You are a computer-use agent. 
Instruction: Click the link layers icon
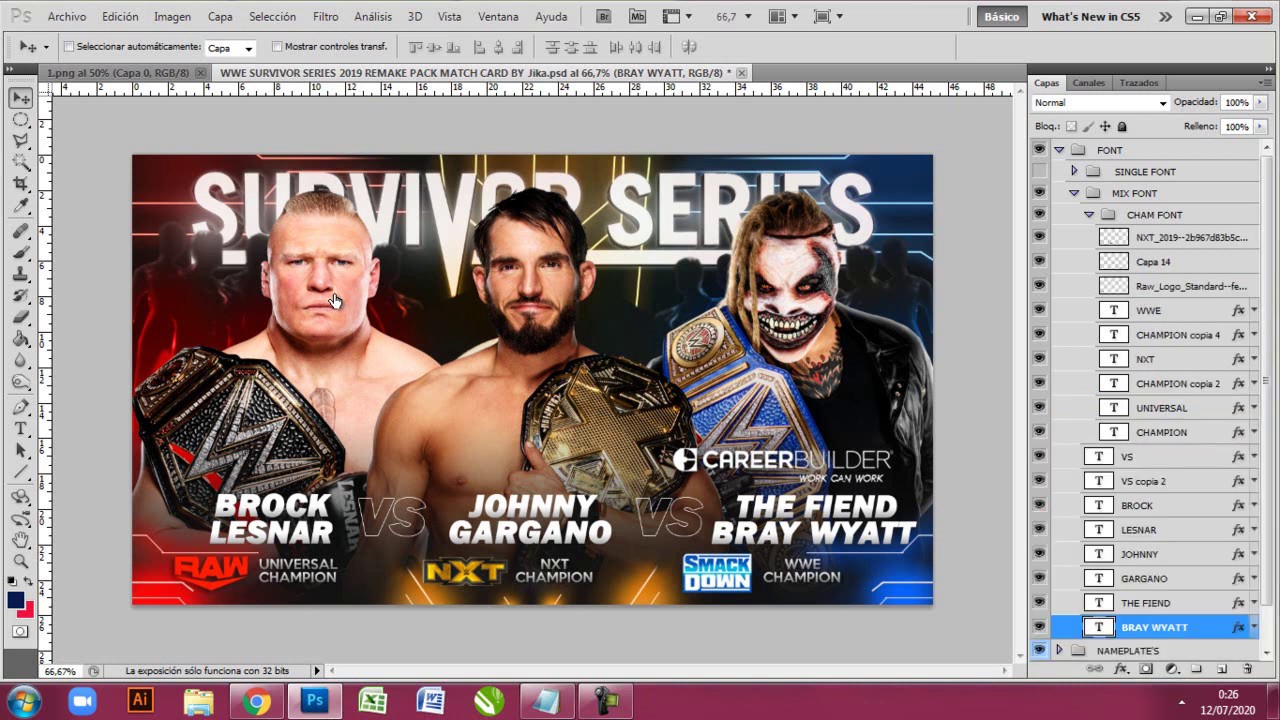pyautogui.click(x=1094, y=668)
